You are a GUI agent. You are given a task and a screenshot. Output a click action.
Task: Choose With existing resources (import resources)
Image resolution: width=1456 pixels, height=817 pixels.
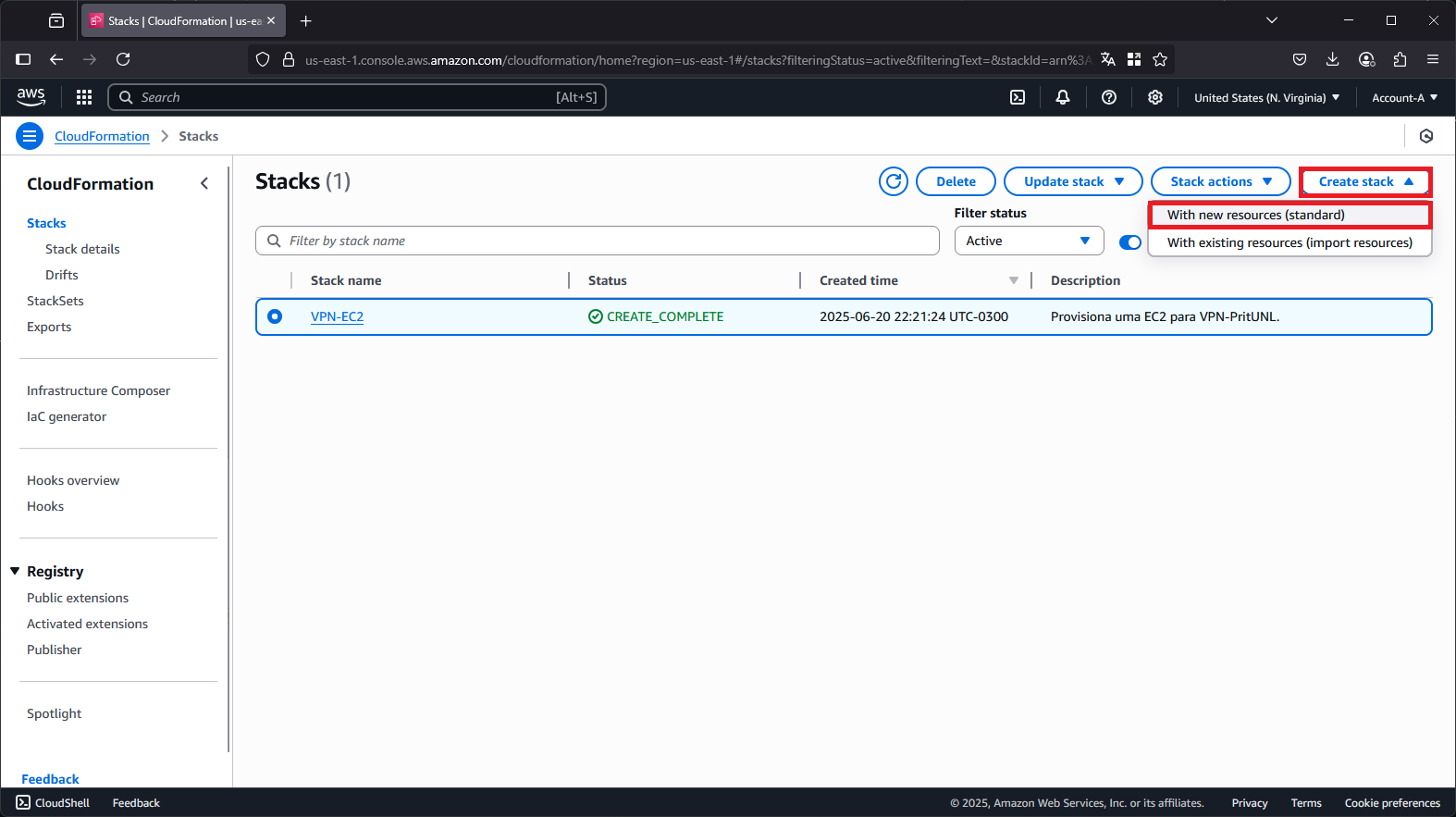pos(1290,242)
